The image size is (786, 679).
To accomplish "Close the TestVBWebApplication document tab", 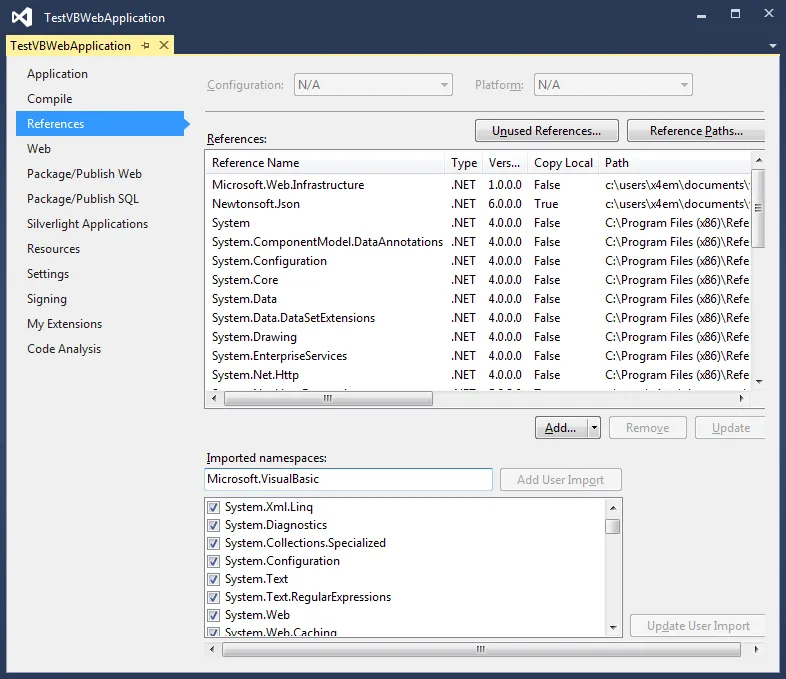I will 164,46.
